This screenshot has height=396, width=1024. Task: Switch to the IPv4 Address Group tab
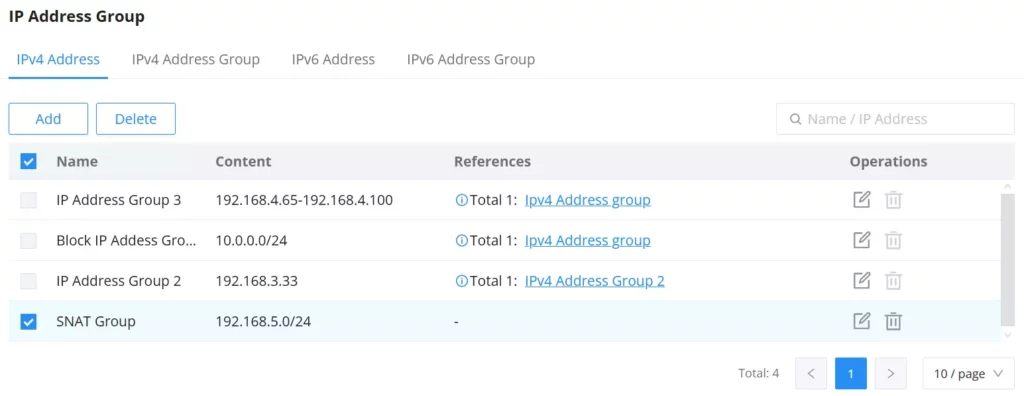pos(196,59)
